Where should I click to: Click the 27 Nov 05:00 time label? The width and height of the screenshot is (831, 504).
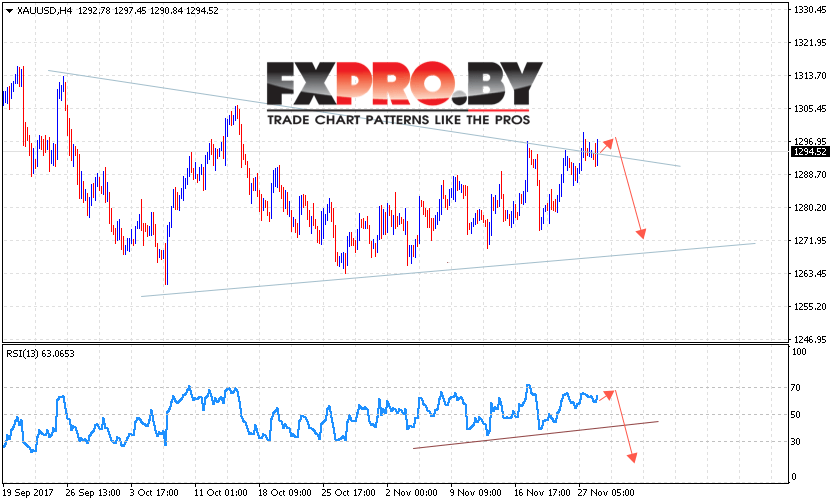click(x=606, y=493)
